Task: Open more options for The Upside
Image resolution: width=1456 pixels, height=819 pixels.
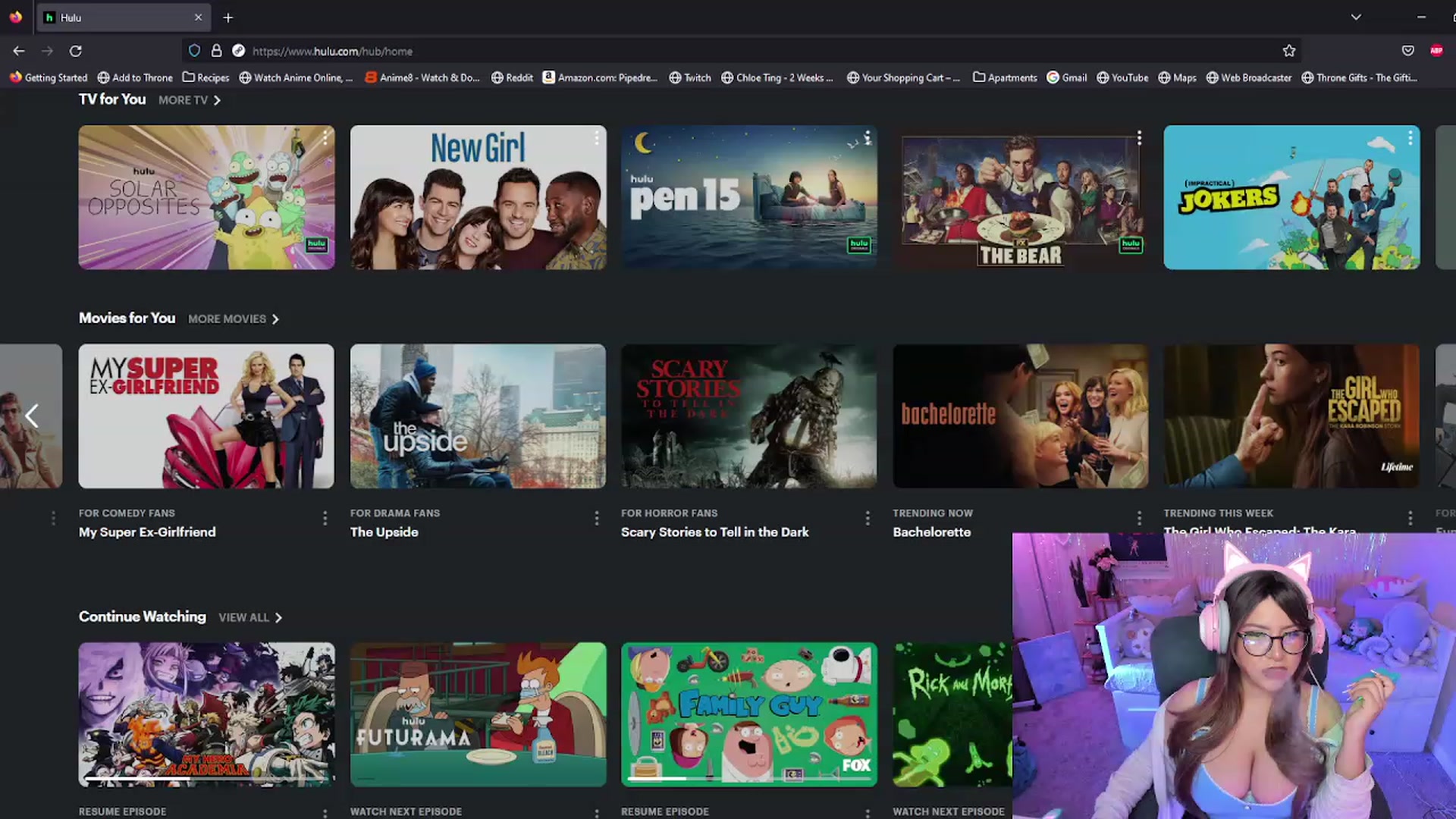Action: coord(596,518)
